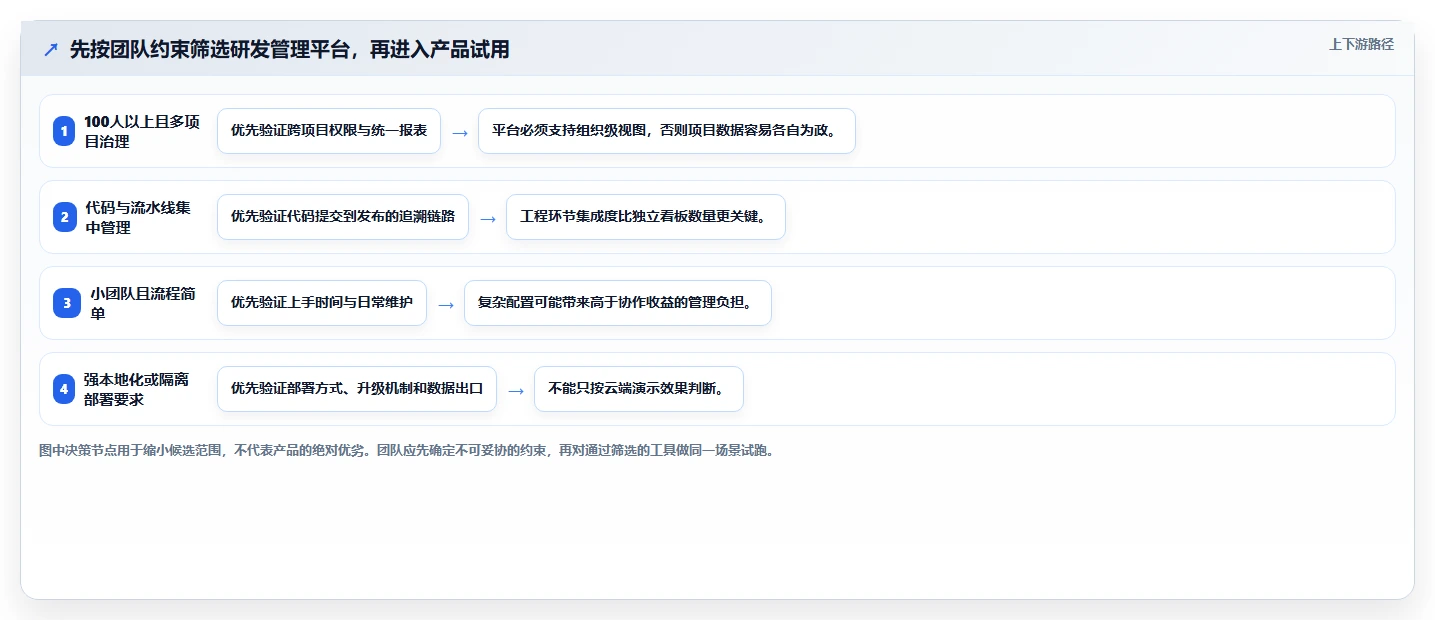Click the number 1 step badge
This screenshot has height=620, width=1435.
coord(64,131)
